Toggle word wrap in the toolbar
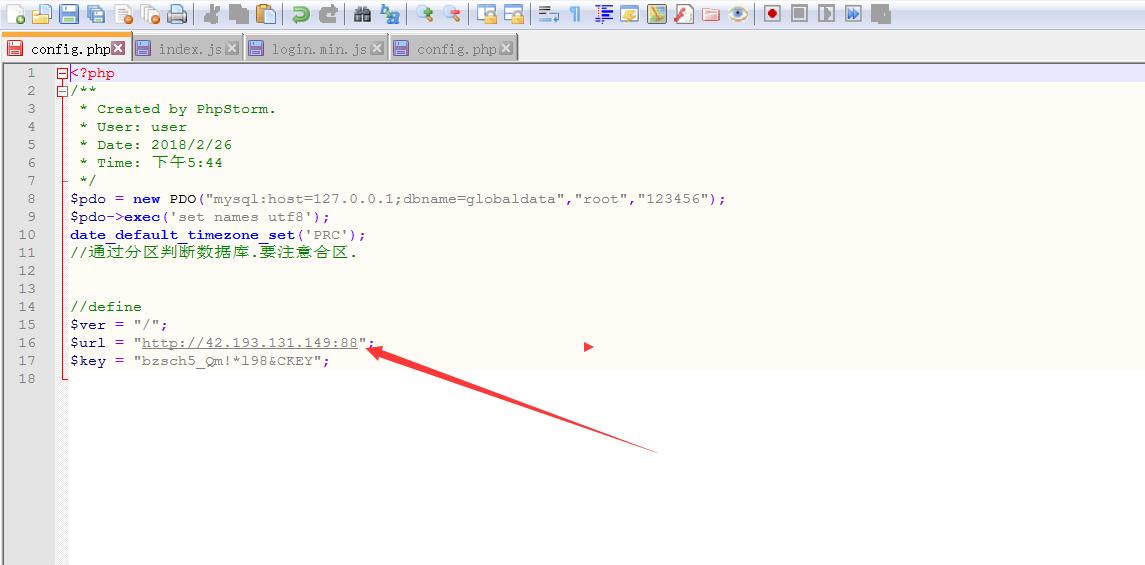 [548, 14]
